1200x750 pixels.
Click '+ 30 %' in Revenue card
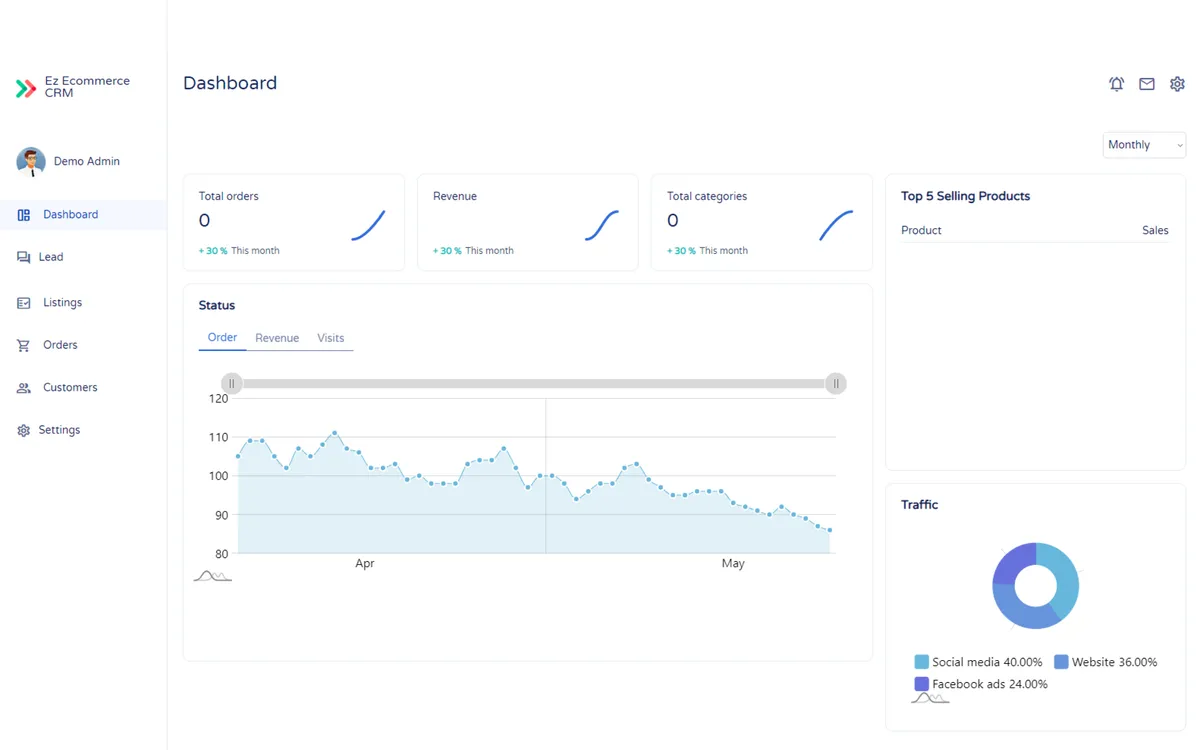click(x=447, y=251)
